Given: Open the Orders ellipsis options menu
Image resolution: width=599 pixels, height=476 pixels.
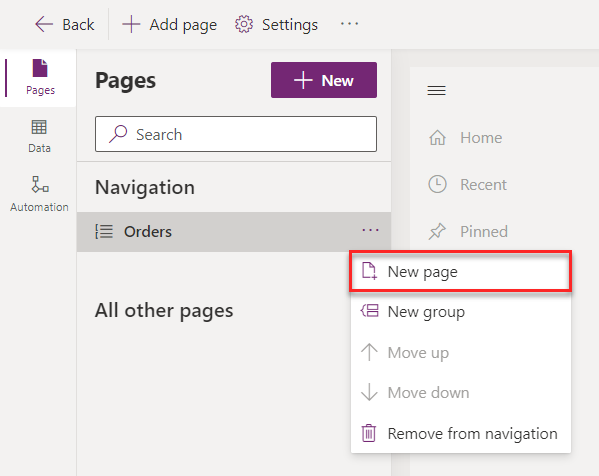Looking at the screenshot, I should pyautogui.click(x=370, y=230).
